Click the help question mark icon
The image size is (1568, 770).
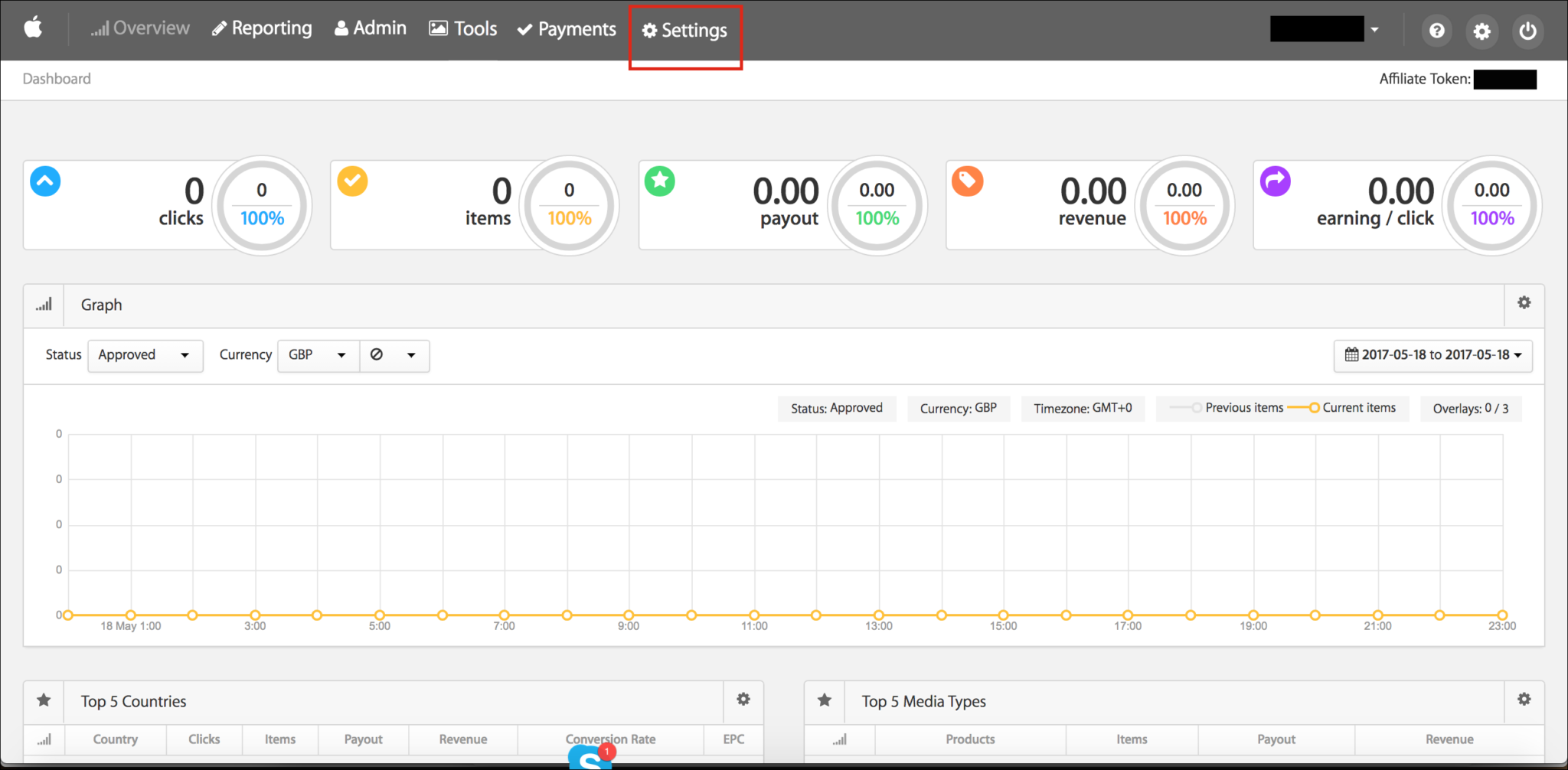click(x=1437, y=31)
